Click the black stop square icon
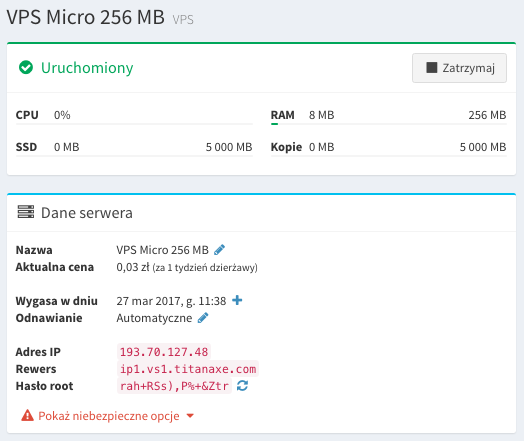Viewport: 524px width, 441px height. (x=431, y=67)
